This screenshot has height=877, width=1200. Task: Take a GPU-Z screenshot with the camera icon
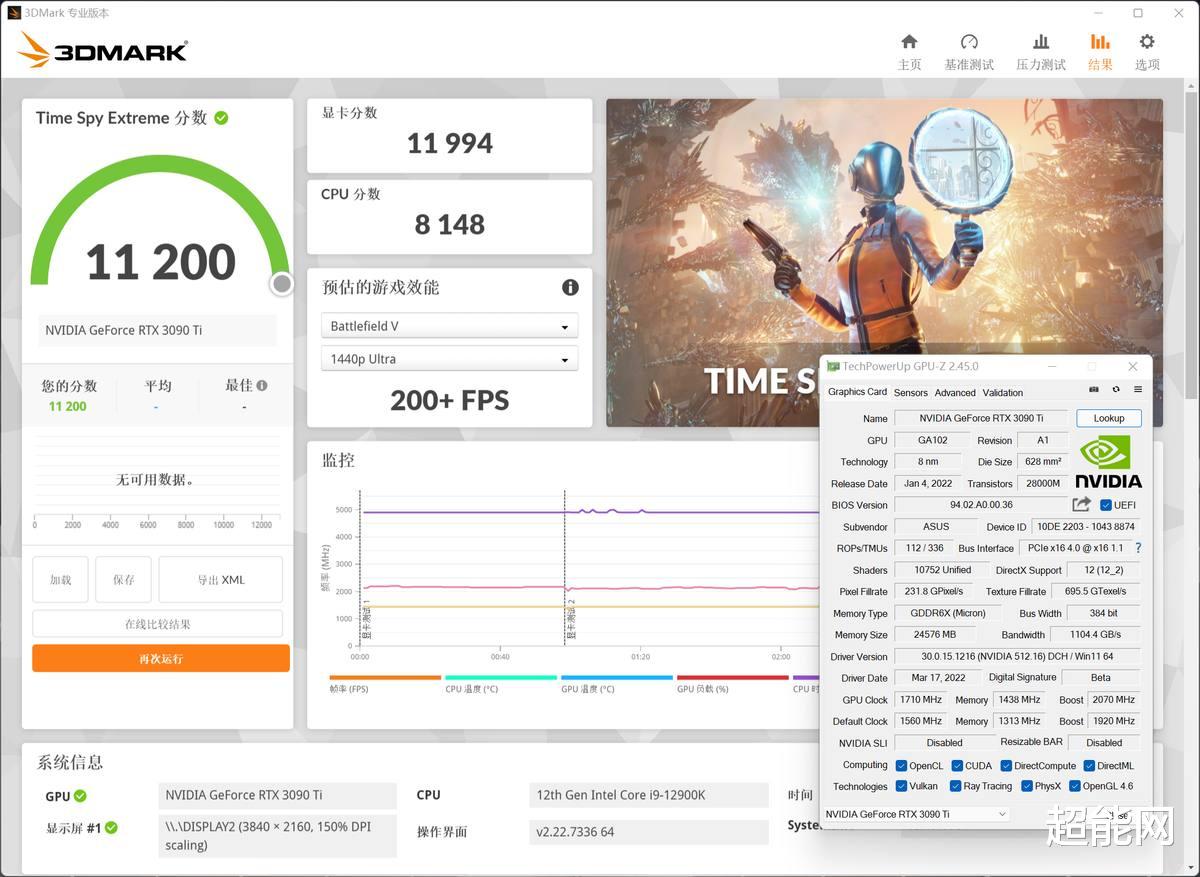coord(1094,391)
